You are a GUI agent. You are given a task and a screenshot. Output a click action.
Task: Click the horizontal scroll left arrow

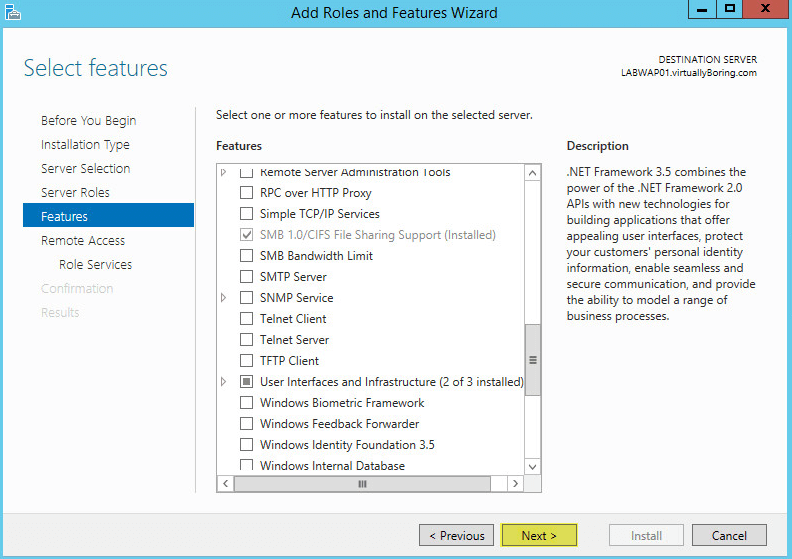[225, 484]
